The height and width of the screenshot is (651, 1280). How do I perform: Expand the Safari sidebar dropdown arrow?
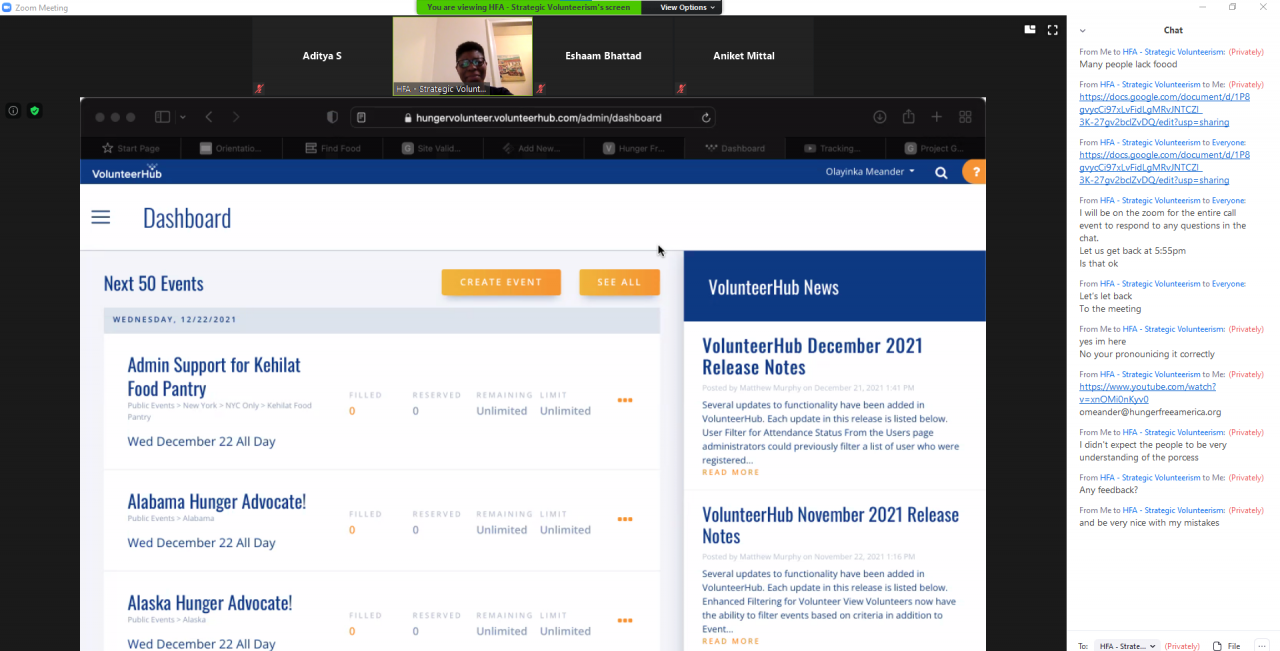pos(183,118)
